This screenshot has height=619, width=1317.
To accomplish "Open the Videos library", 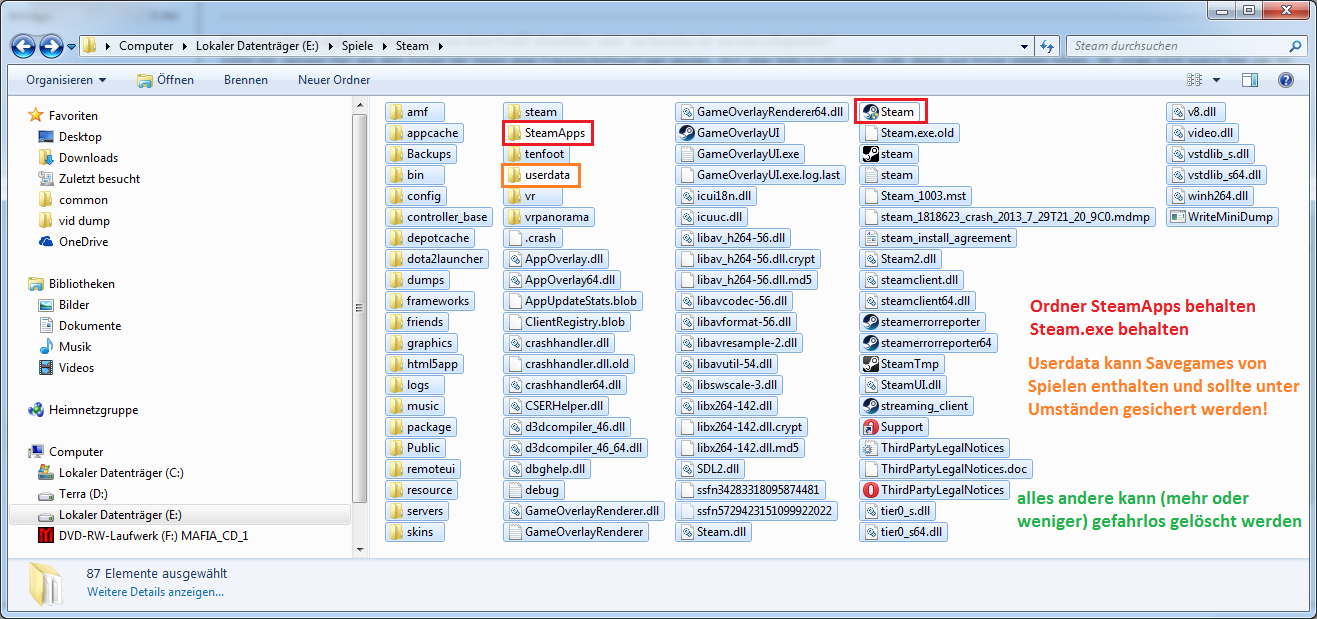I will click(76, 368).
